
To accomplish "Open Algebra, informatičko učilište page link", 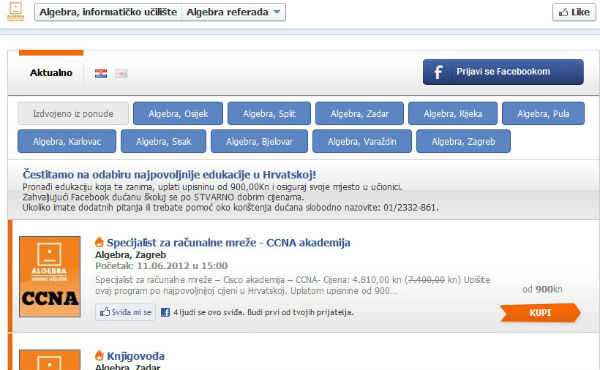I will point(108,12).
